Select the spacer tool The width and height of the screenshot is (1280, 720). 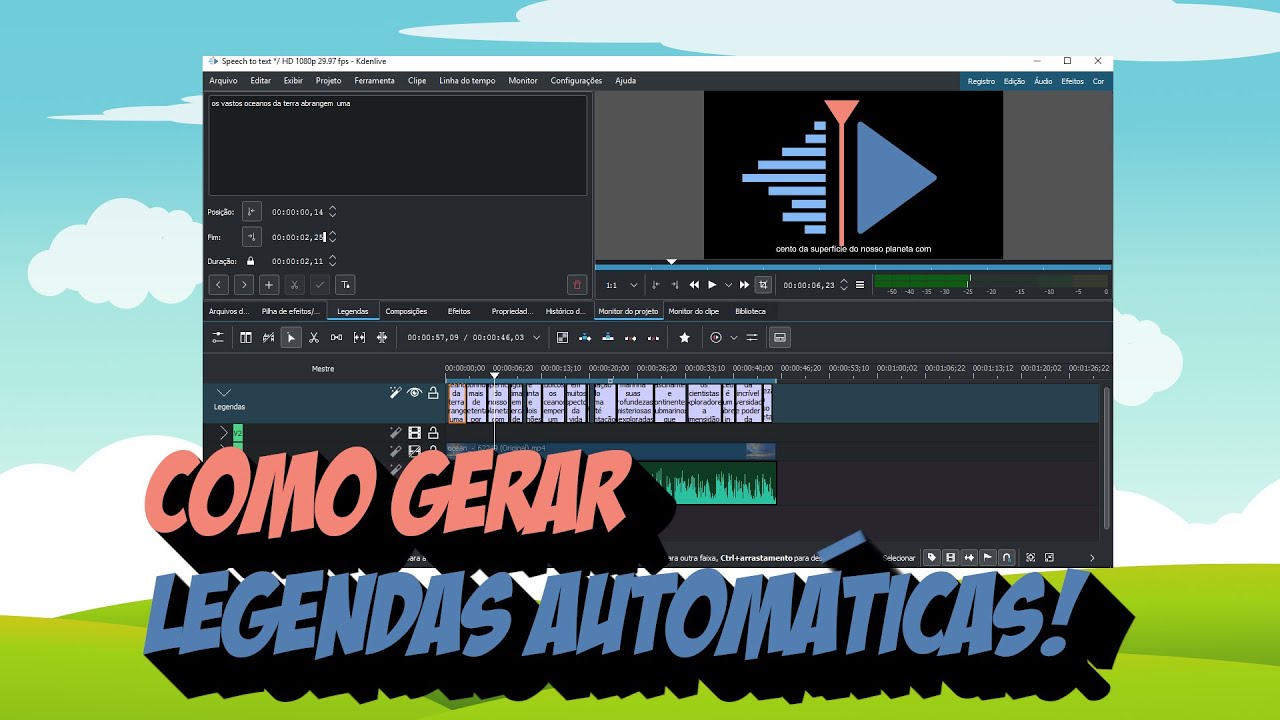click(337, 338)
